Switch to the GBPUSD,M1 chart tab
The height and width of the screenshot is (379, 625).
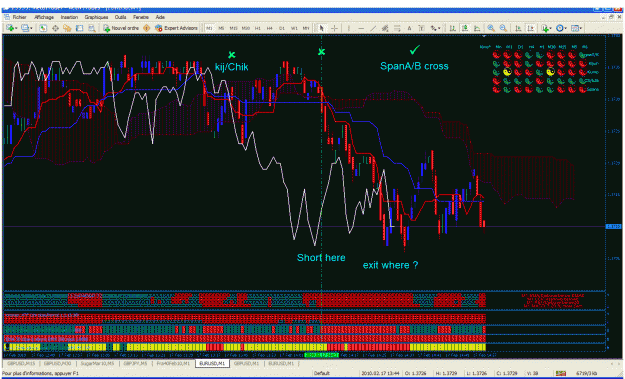click(246, 363)
